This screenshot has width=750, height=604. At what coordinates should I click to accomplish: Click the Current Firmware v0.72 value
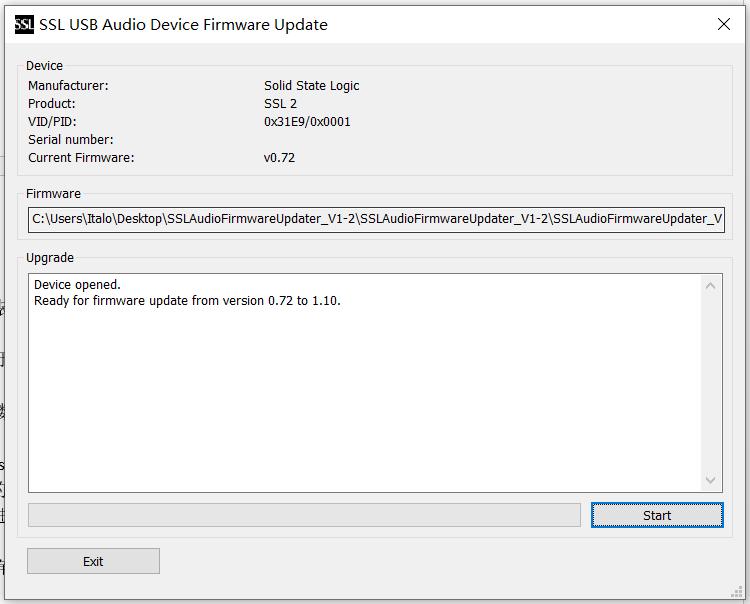click(x=279, y=158)
